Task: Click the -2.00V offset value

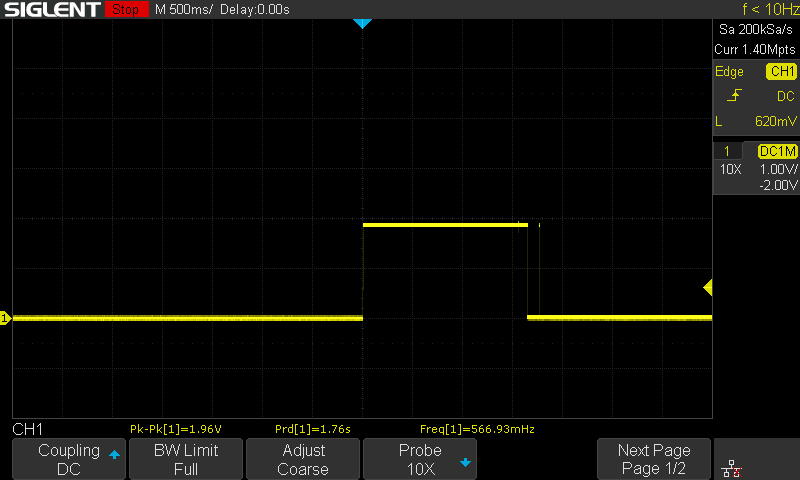Action: tap(778, 185)
